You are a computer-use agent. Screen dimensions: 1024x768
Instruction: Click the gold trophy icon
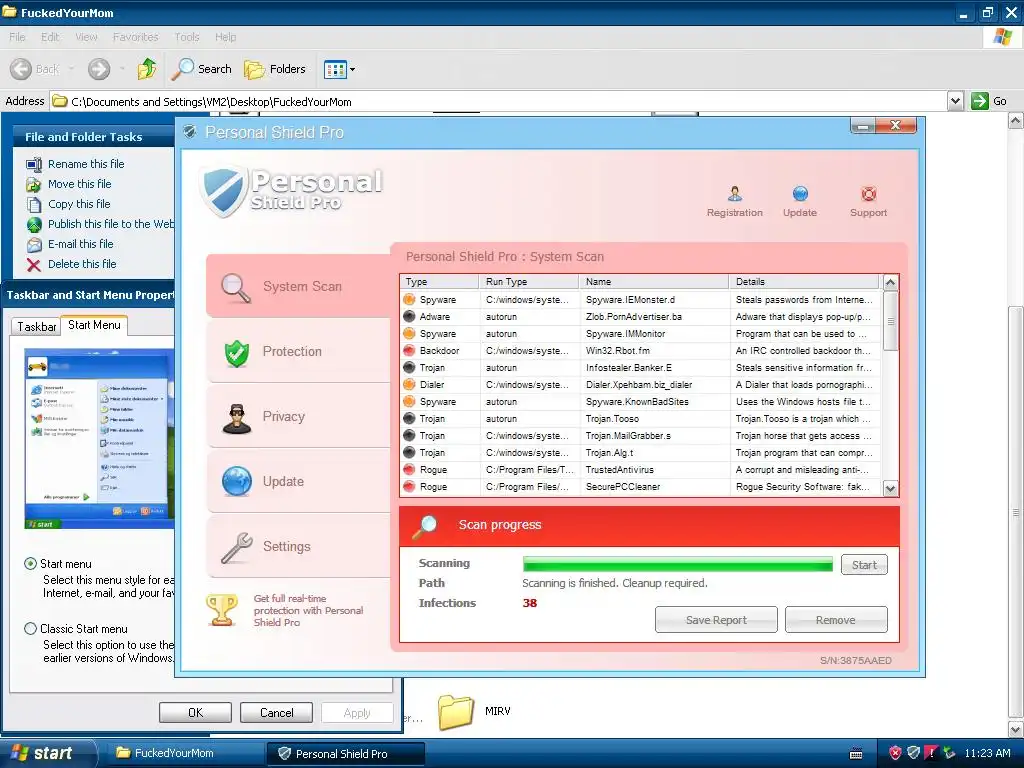click(222, 610)
